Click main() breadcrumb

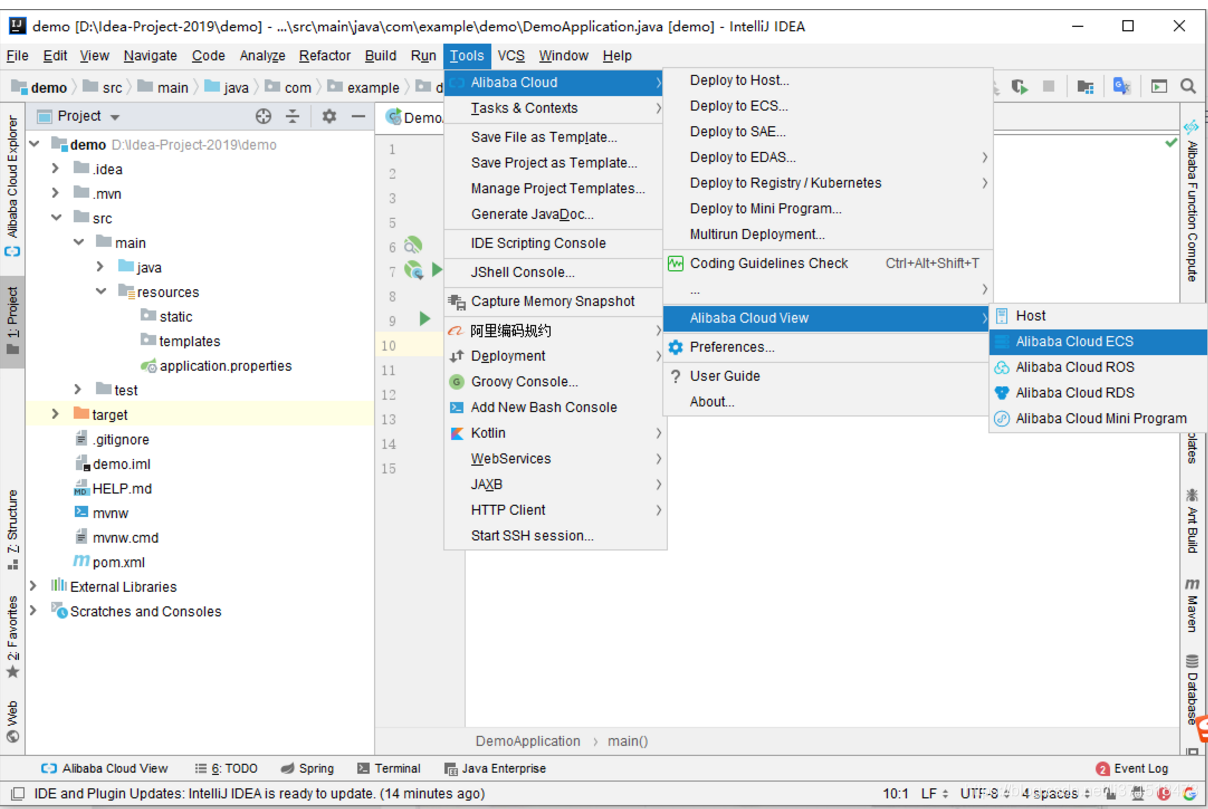click(628, 742)
